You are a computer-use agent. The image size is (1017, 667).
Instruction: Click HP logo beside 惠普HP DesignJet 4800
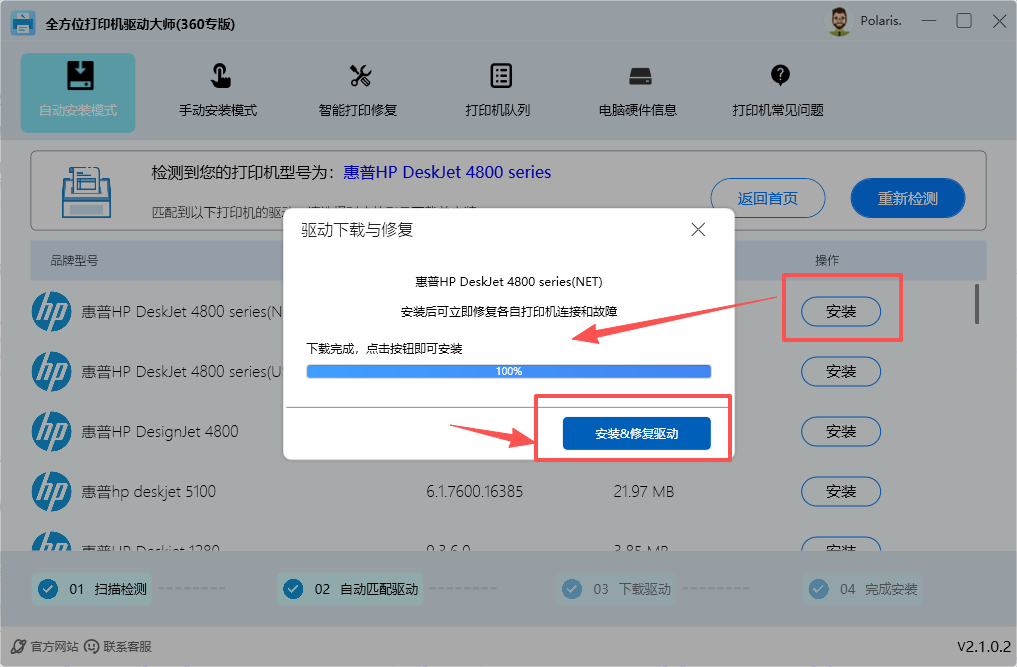point(51,431)
